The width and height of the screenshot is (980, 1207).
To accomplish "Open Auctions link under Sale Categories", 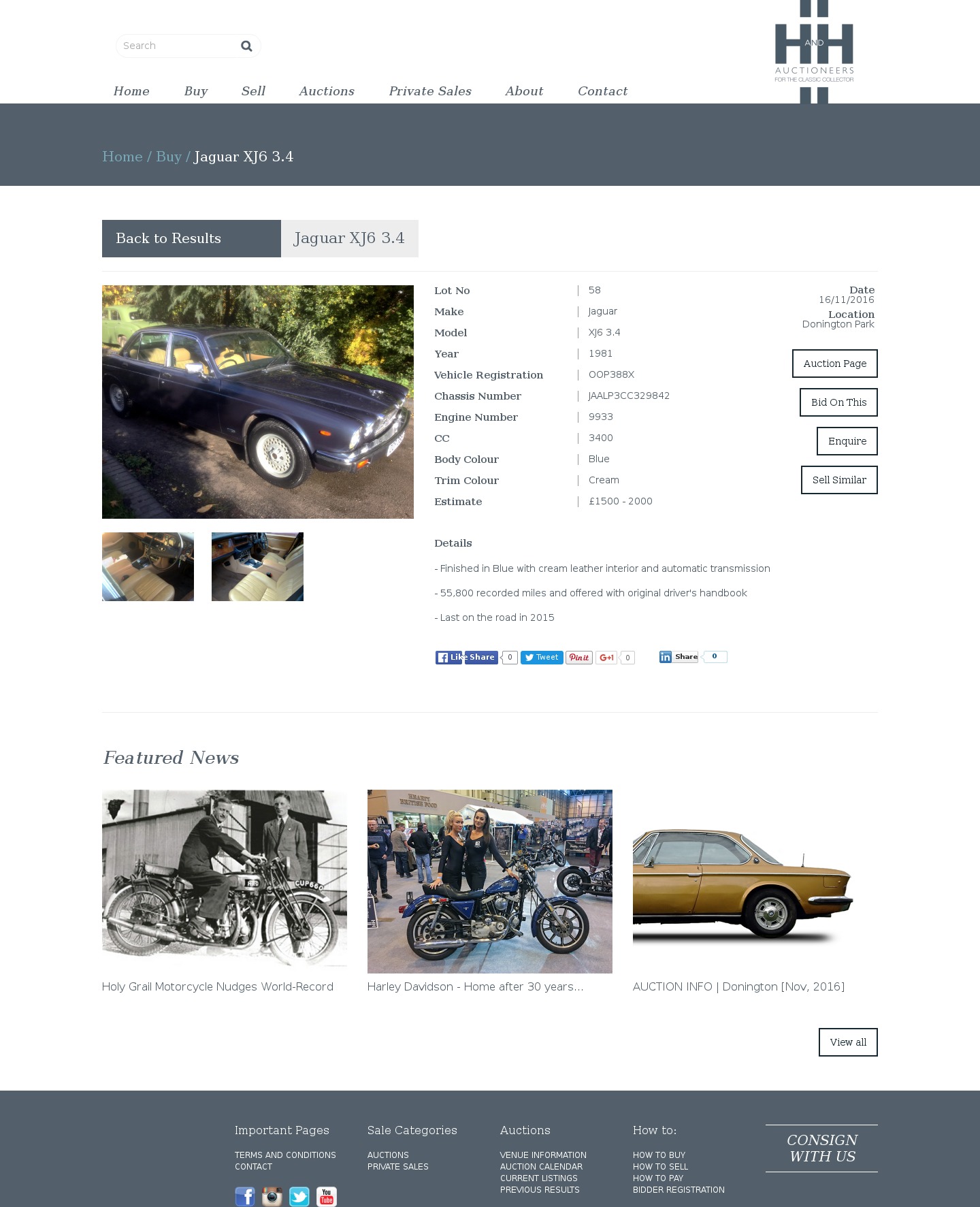I will (x=388, y=1155).
